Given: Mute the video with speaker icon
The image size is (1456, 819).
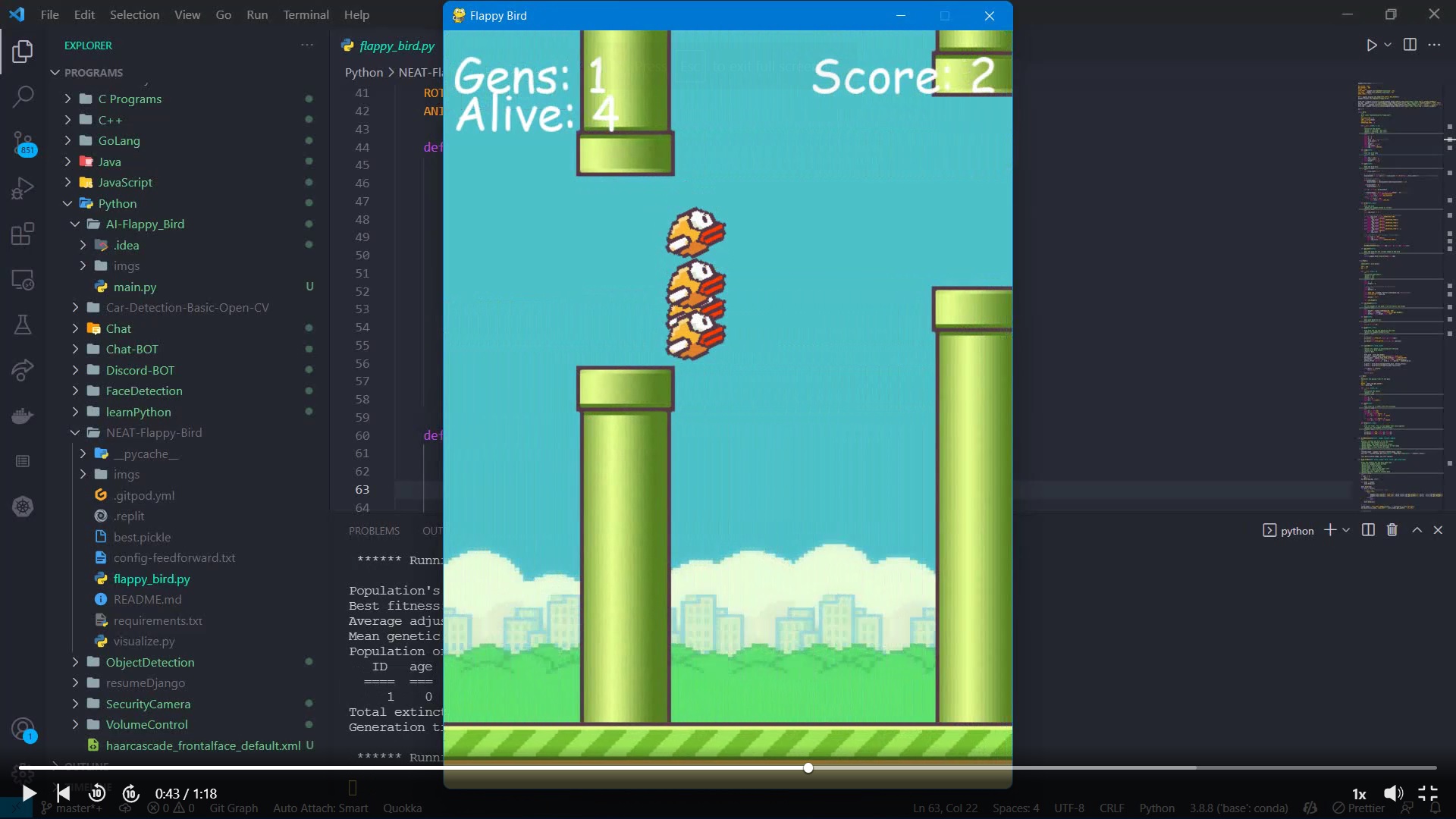Looking at the screenshot, I should [1393, 793].
